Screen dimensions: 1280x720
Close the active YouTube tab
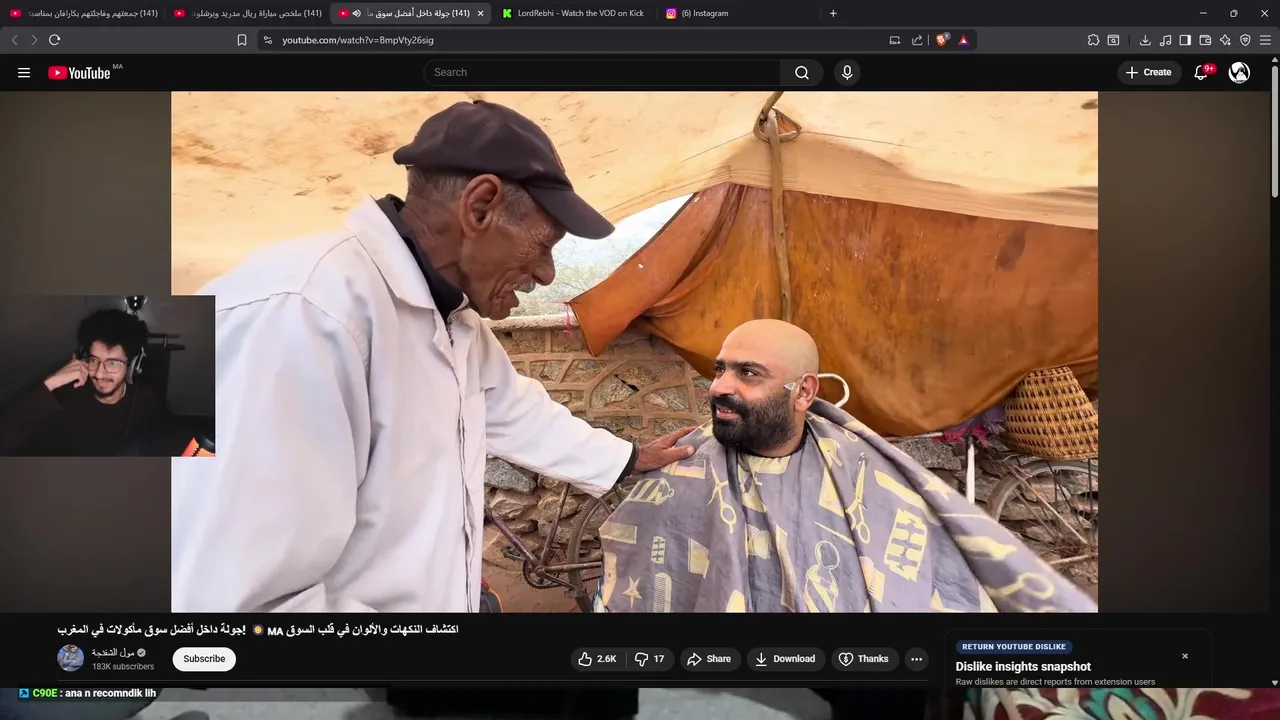(480, 13)
